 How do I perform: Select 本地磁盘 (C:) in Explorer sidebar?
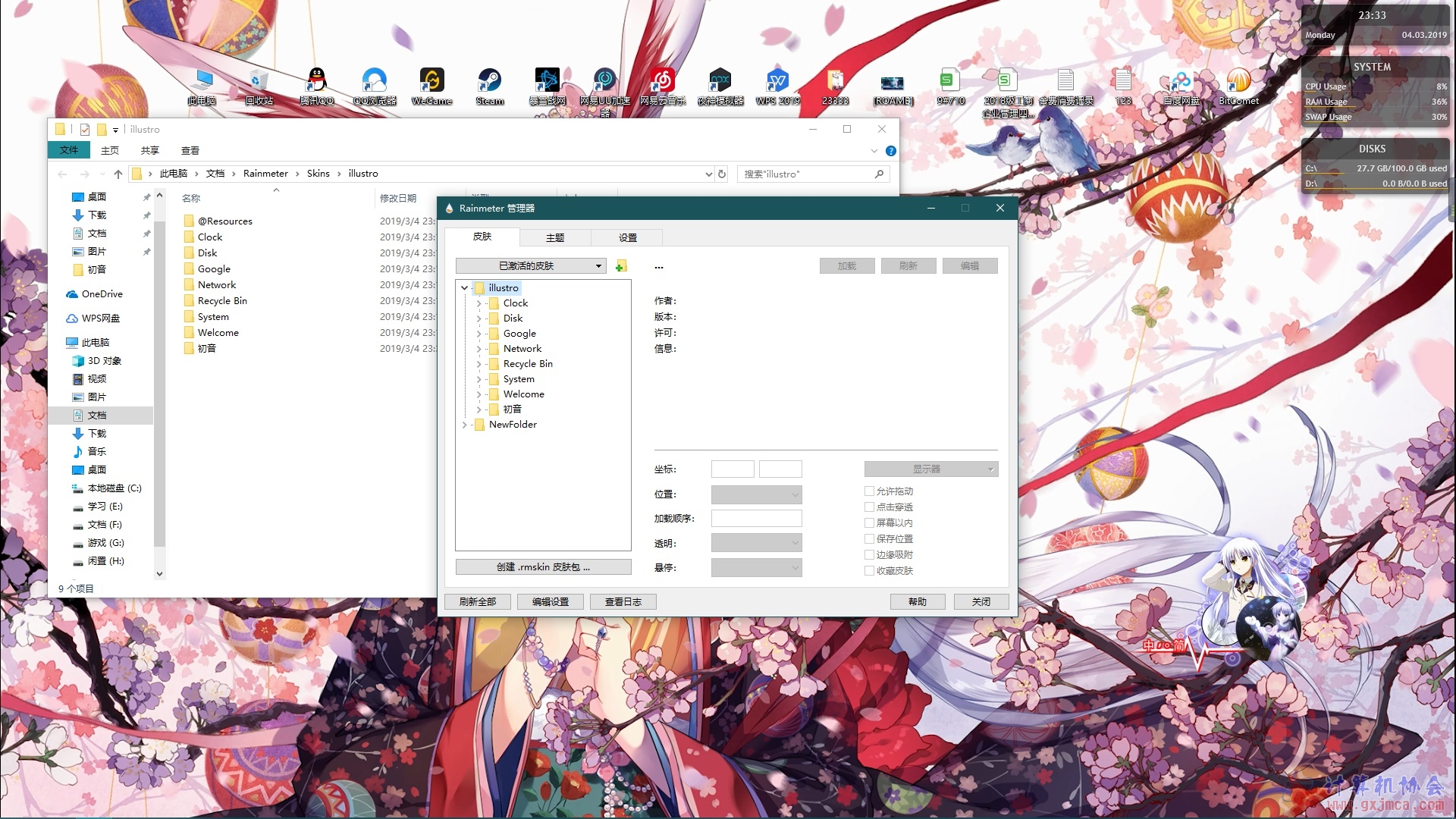107,488
